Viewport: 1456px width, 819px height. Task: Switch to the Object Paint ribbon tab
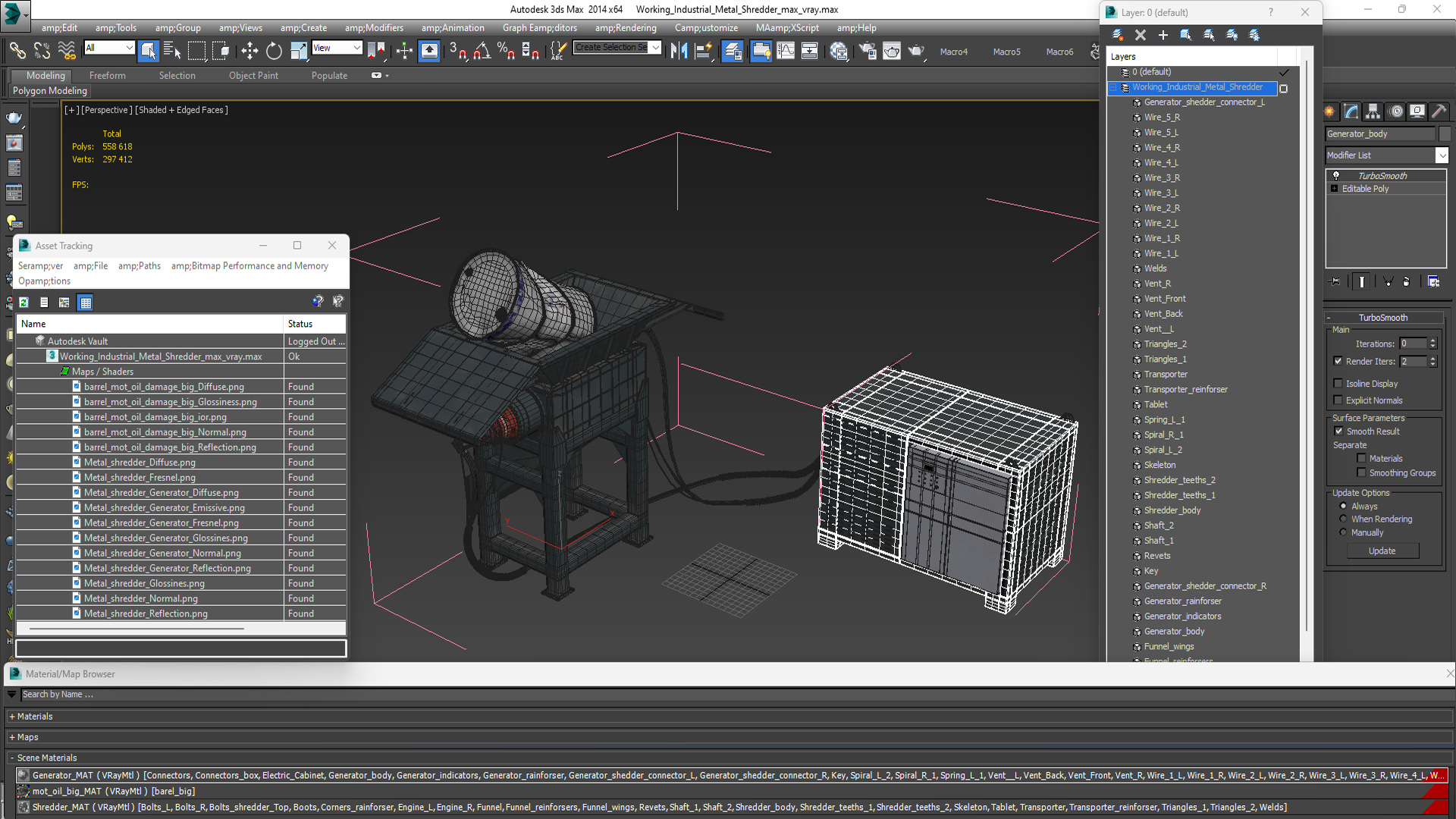[253, 76]
